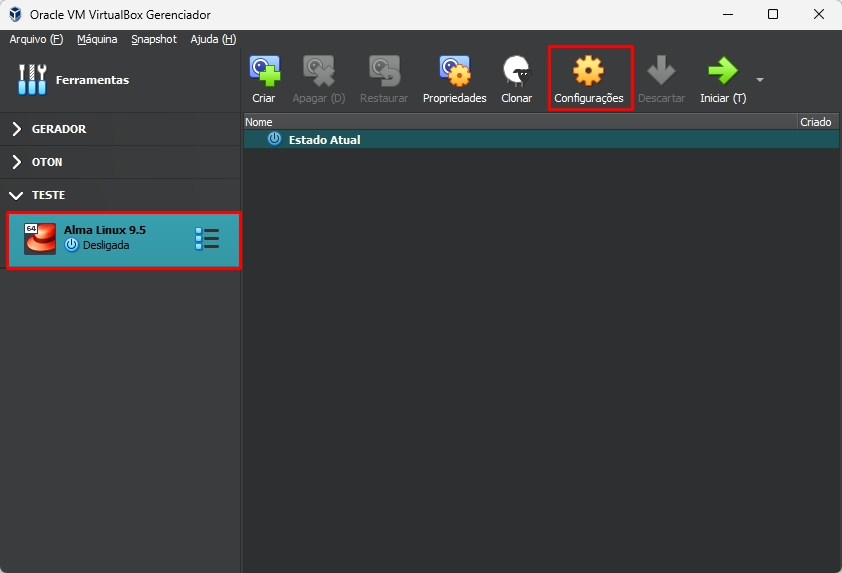Image resolution: width=842 pixels, height=573 pixels.
Task: Click the Estado Atual power icon
Action: [274, 139]
